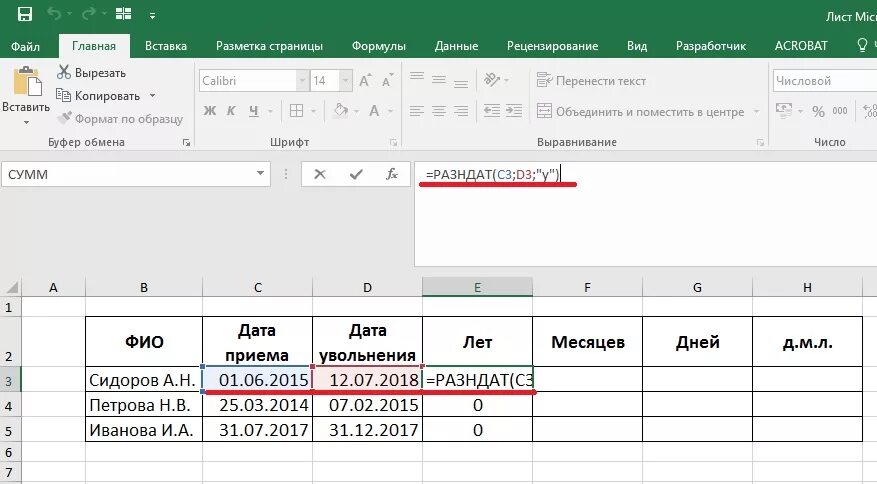This screenshot has height=484, width=877.
Task: Click the middle vertical align icon
Action: tap(439, 81)
